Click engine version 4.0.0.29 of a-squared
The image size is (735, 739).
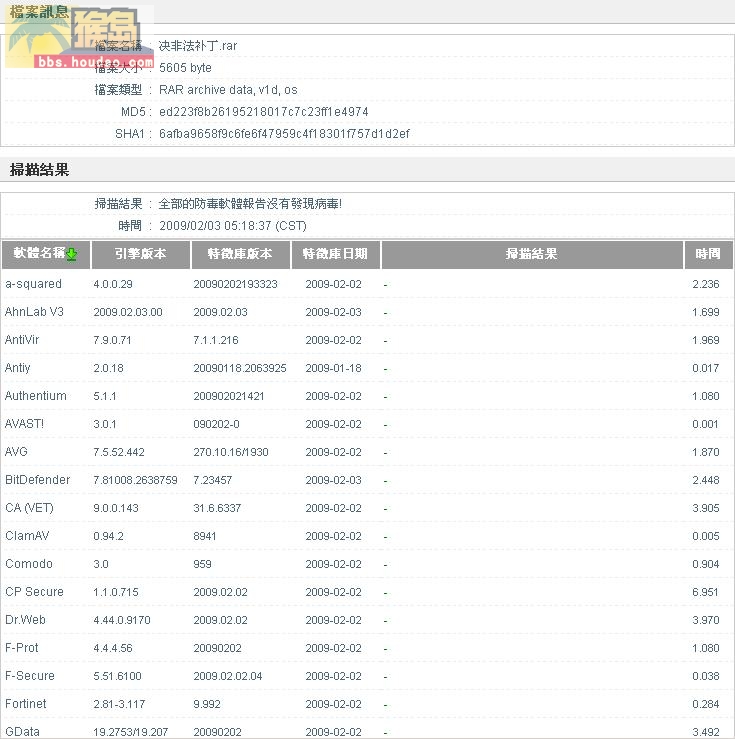pyautogui.click(x=113, y=284)
